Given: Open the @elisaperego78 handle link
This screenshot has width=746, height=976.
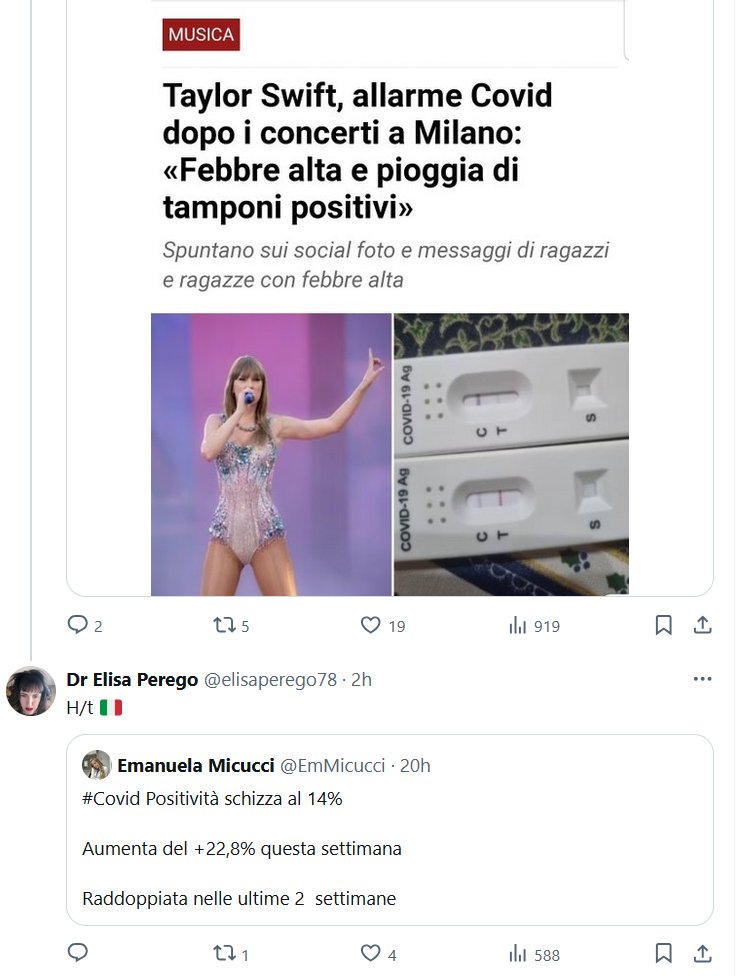Looking at the screenshot, I should click(x=271, y=680).
